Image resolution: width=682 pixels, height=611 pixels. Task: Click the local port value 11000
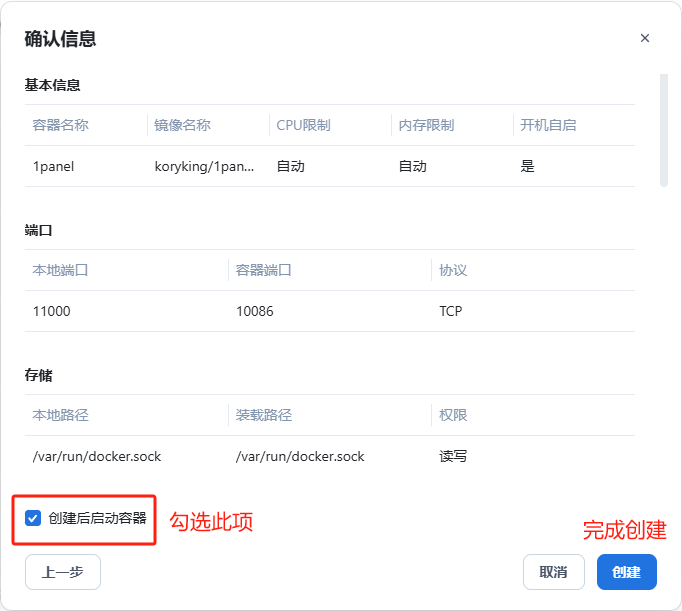51,311
